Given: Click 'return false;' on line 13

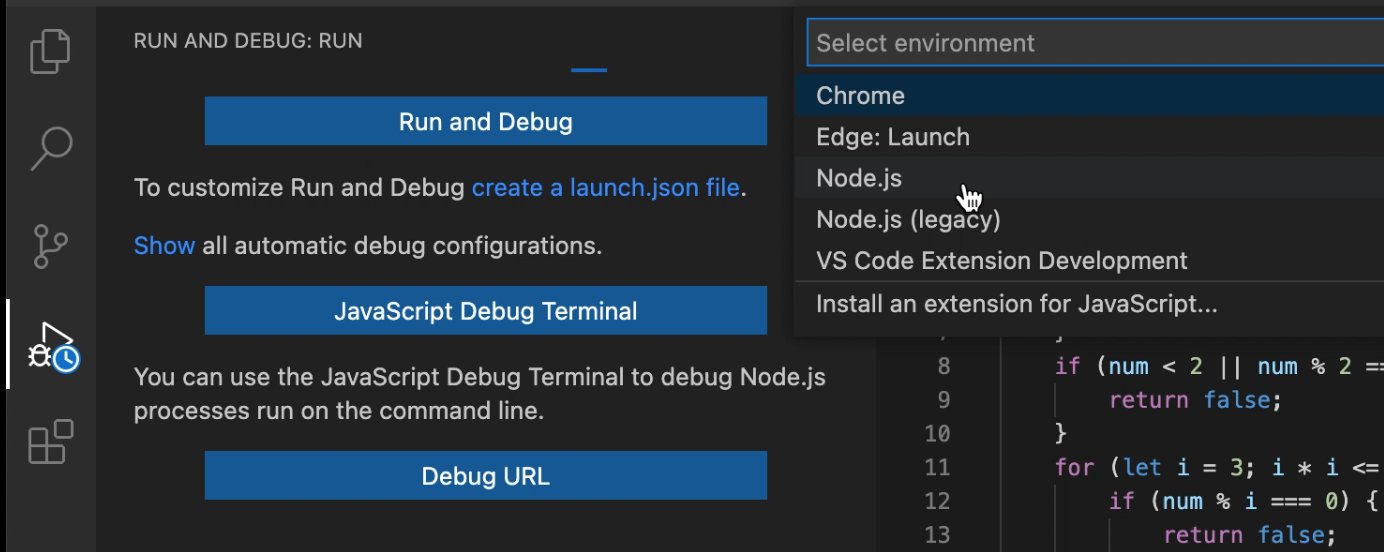Looking at the screenshot, I should [1249, 534].
